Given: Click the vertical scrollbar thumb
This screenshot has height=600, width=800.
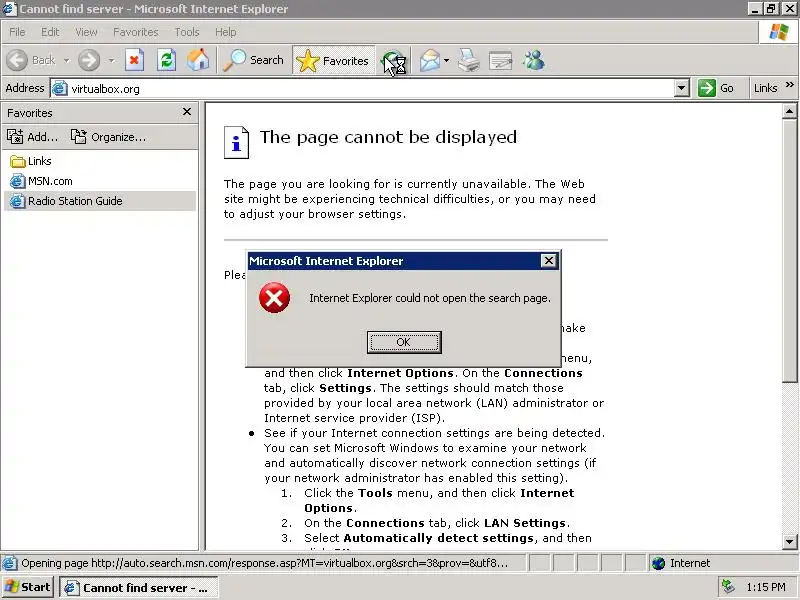Looking at the screenshot, I should (789, 250).
